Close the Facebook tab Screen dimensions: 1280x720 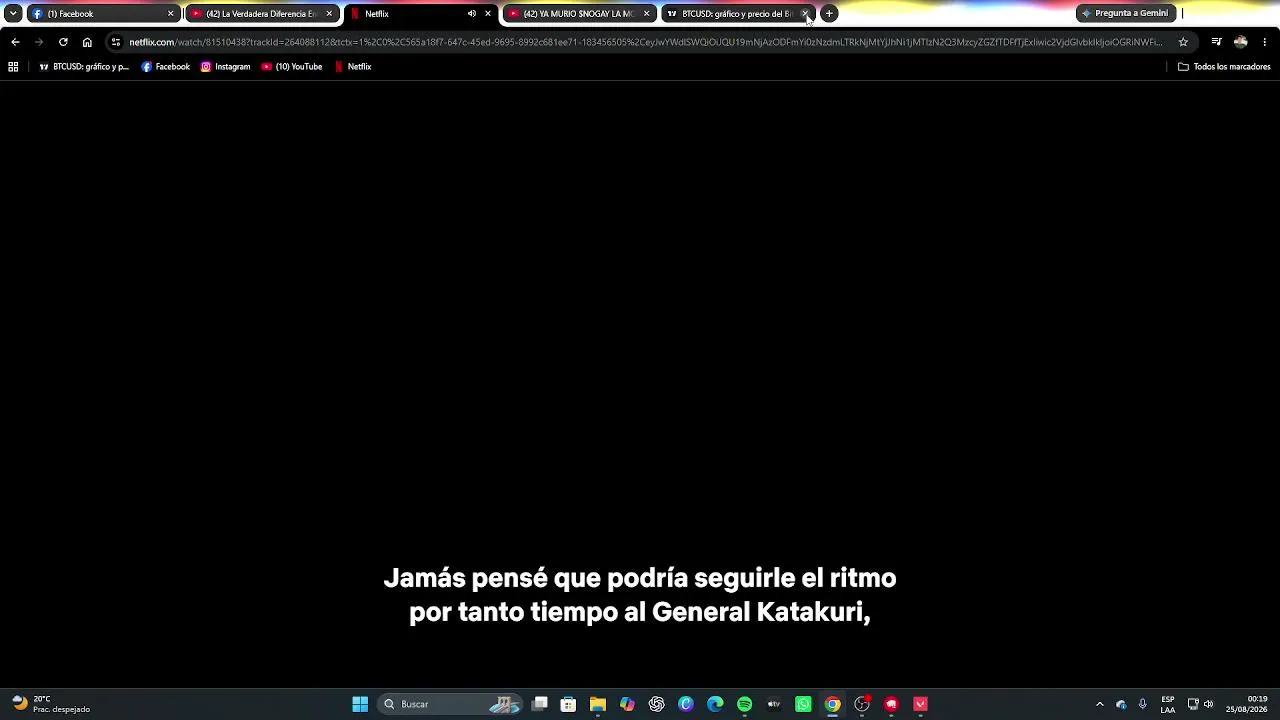(170, 14)
